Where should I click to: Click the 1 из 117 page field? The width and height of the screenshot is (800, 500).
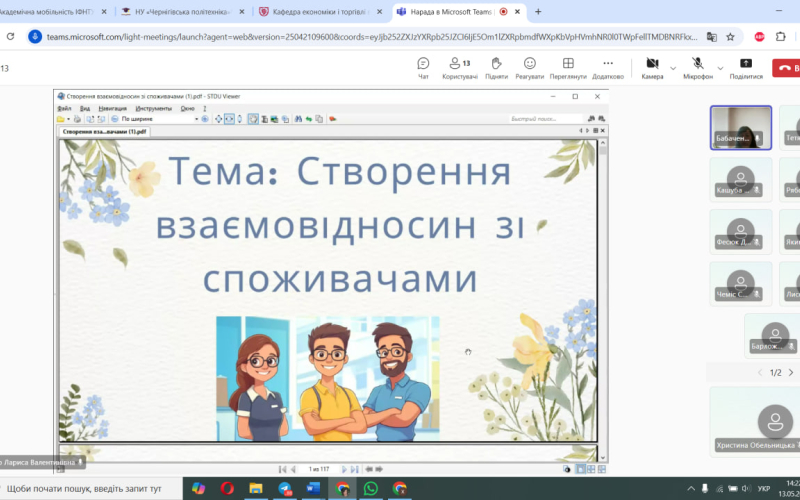(x=319, y=469)
